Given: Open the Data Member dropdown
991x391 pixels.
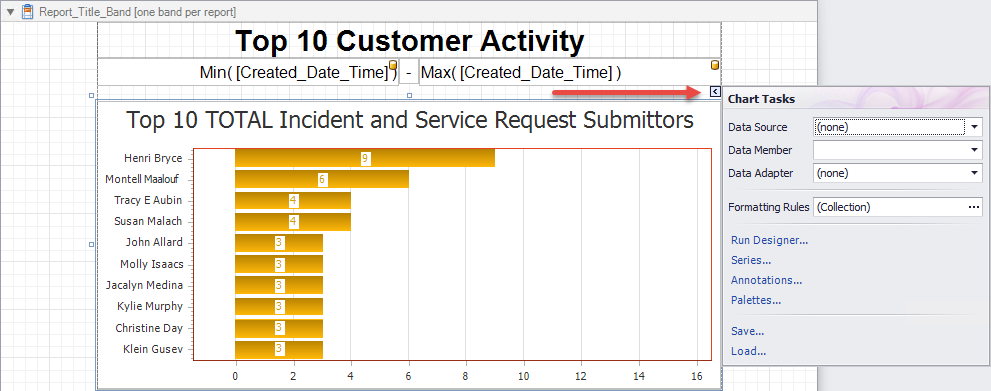Looking at the screenshot, I should 974,150.
